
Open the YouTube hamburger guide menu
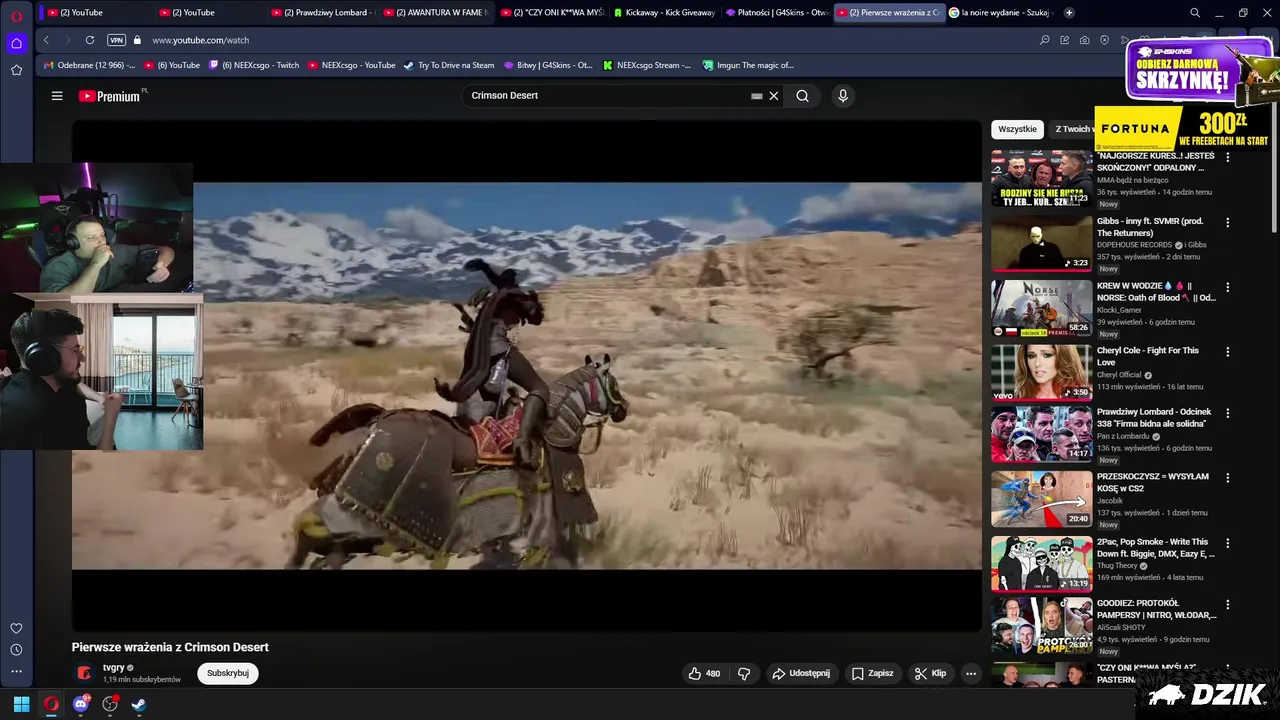pyautogui.click(x=57, y=96)
